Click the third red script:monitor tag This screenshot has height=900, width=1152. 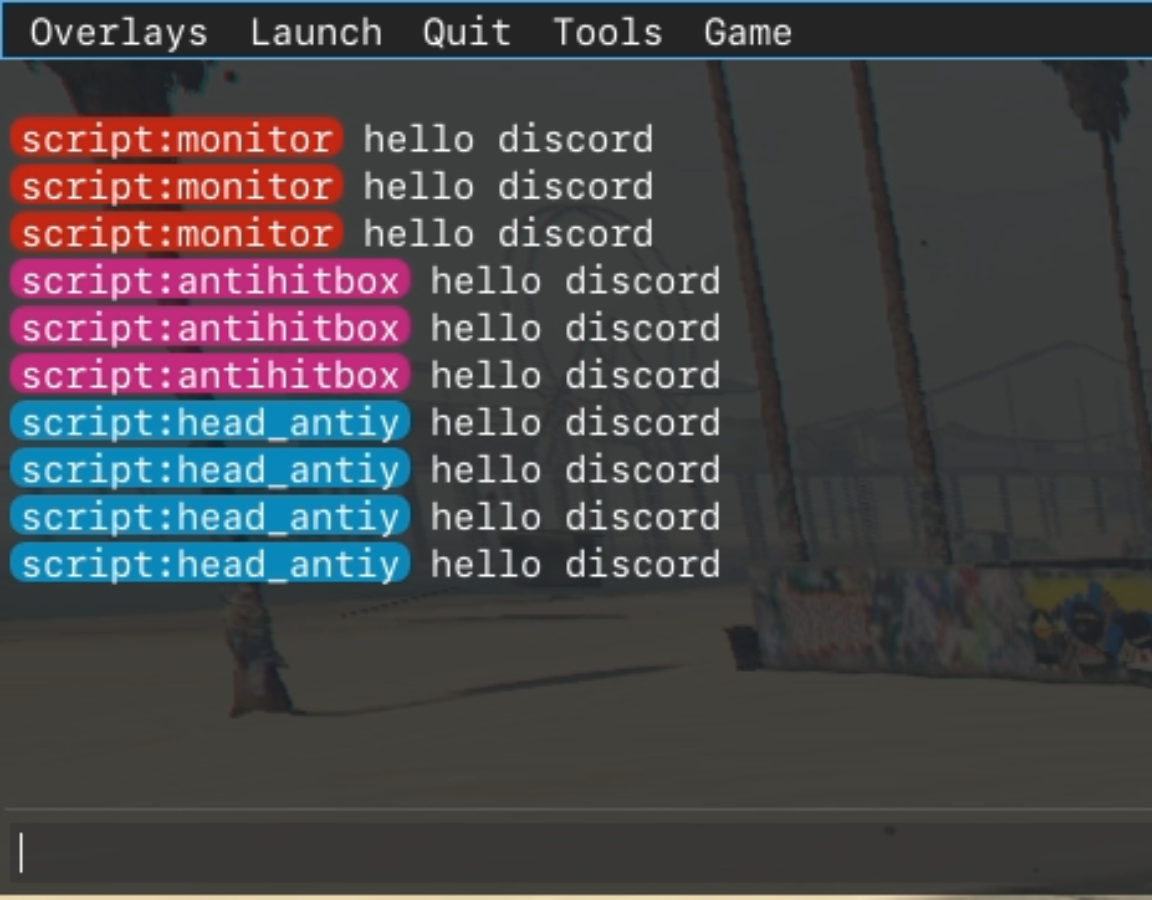pos(176,234)
